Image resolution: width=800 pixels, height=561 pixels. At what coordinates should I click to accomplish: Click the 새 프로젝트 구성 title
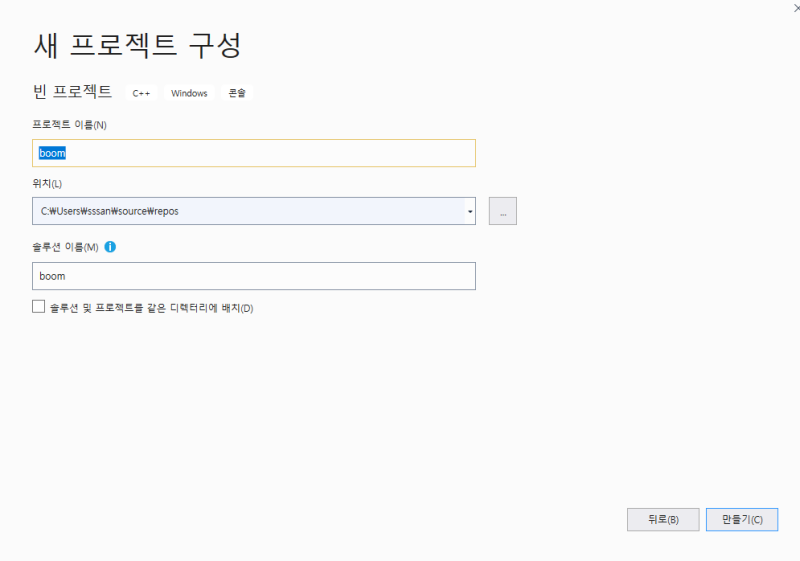click(x=138, y=45)
